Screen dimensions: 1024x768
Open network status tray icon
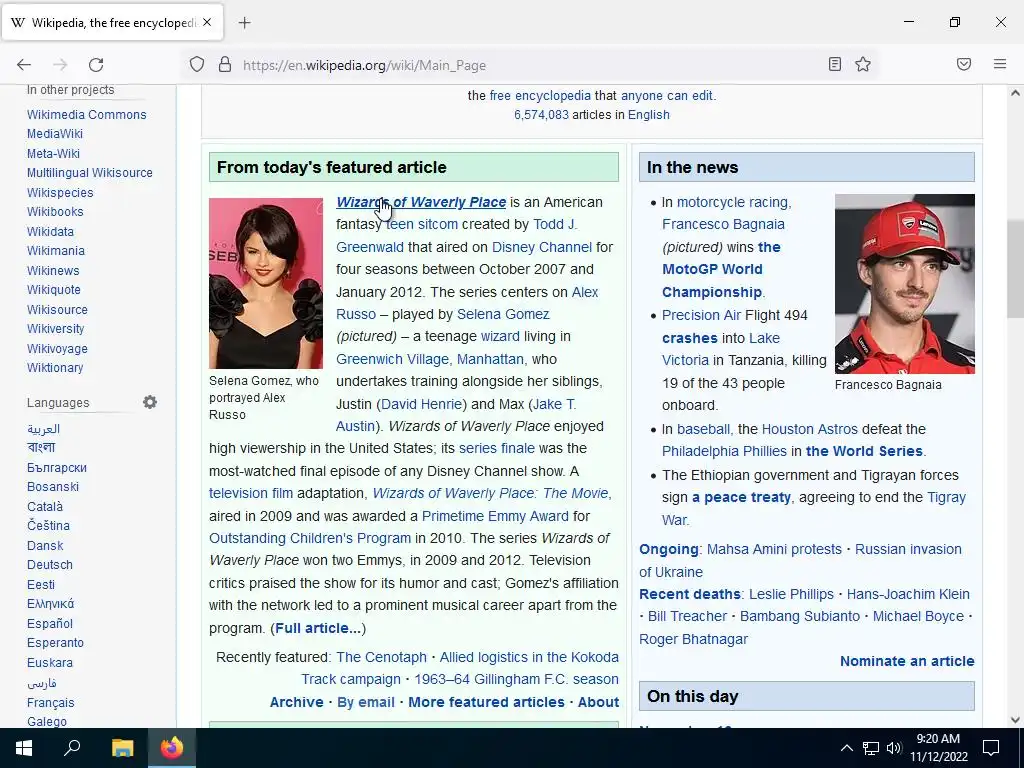[871, 748]
